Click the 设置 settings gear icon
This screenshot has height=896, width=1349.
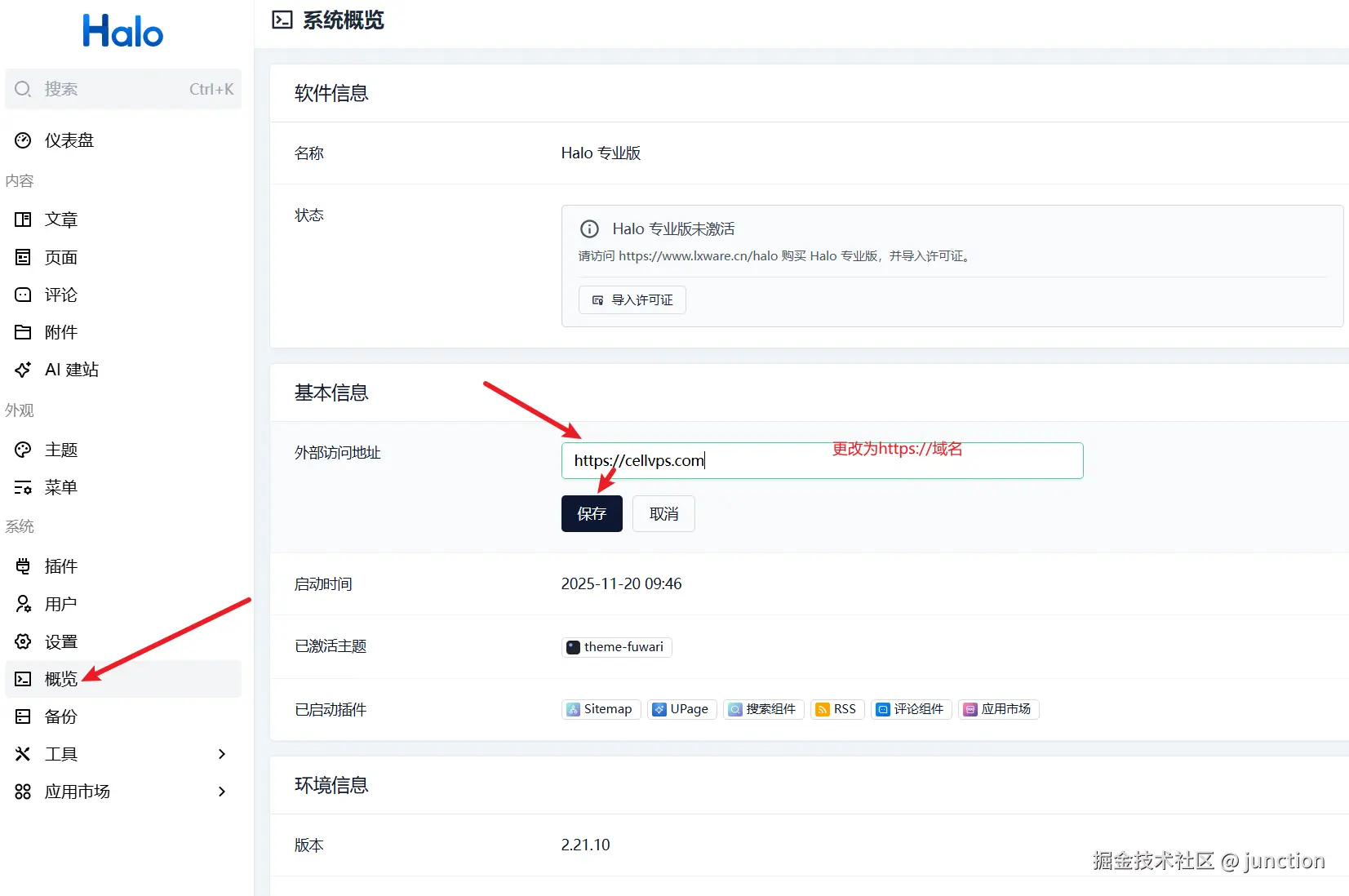point(23,641)
